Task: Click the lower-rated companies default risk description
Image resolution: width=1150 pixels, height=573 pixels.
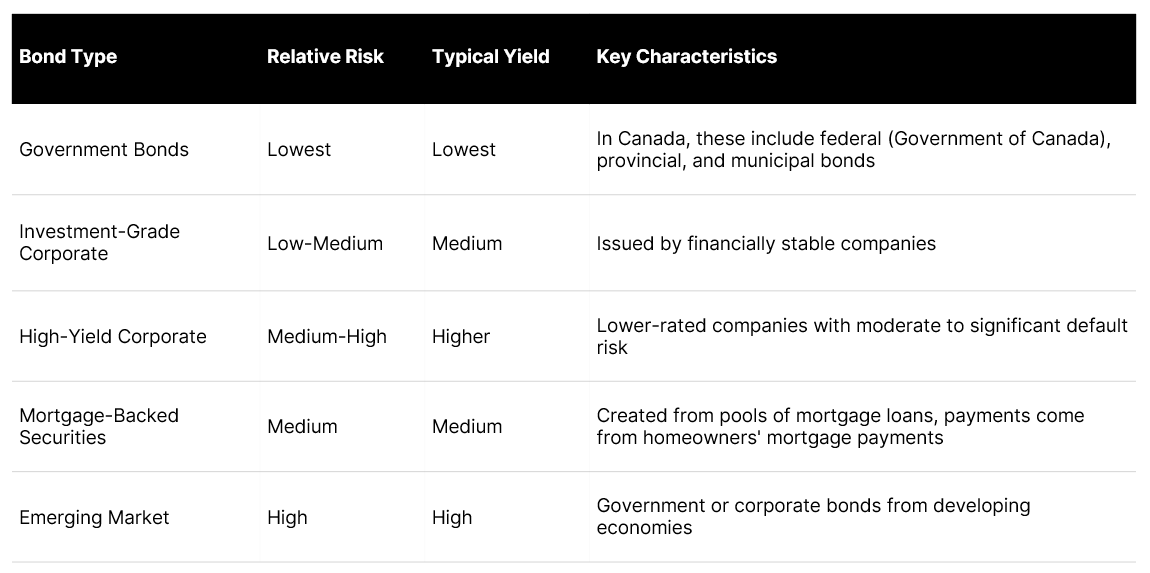Action: click(862, 337)
